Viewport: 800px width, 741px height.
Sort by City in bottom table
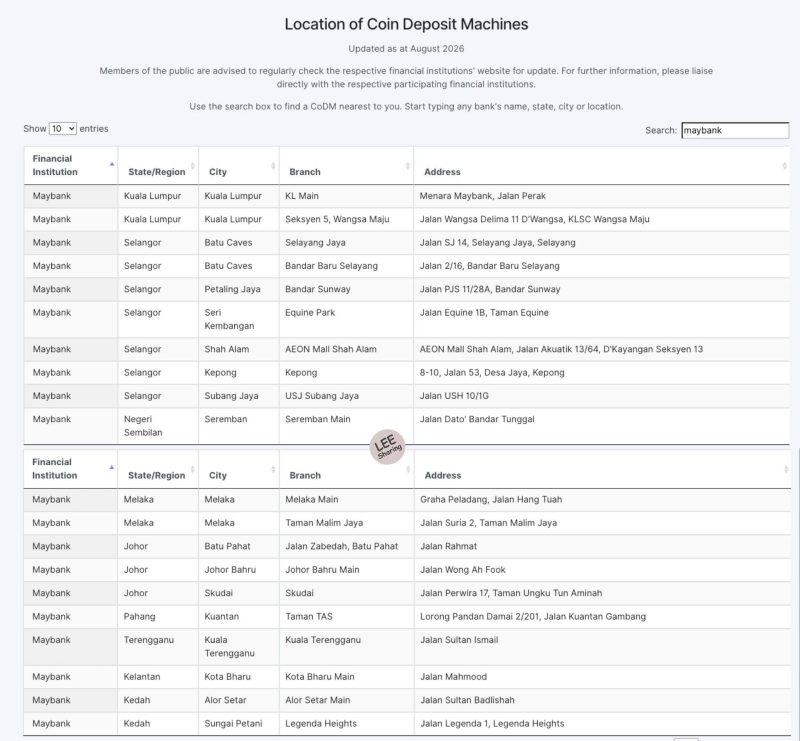coord(239,468)
